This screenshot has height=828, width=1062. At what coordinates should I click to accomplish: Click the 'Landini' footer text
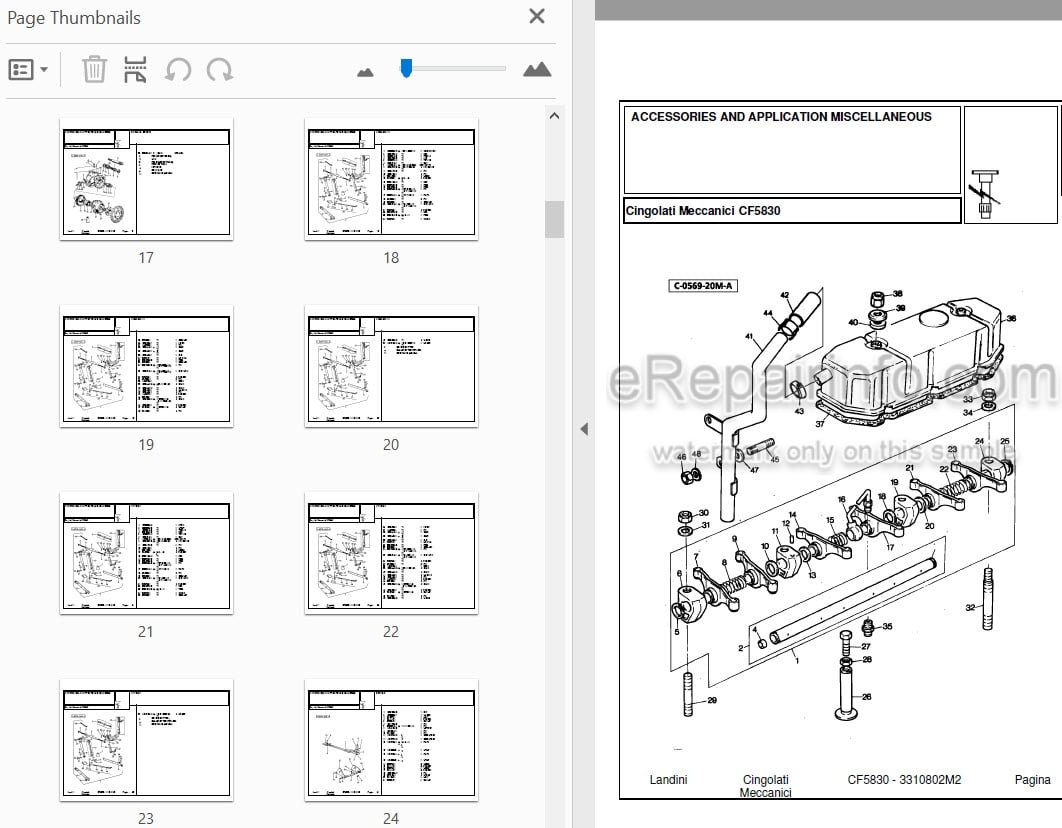point(668,779)
